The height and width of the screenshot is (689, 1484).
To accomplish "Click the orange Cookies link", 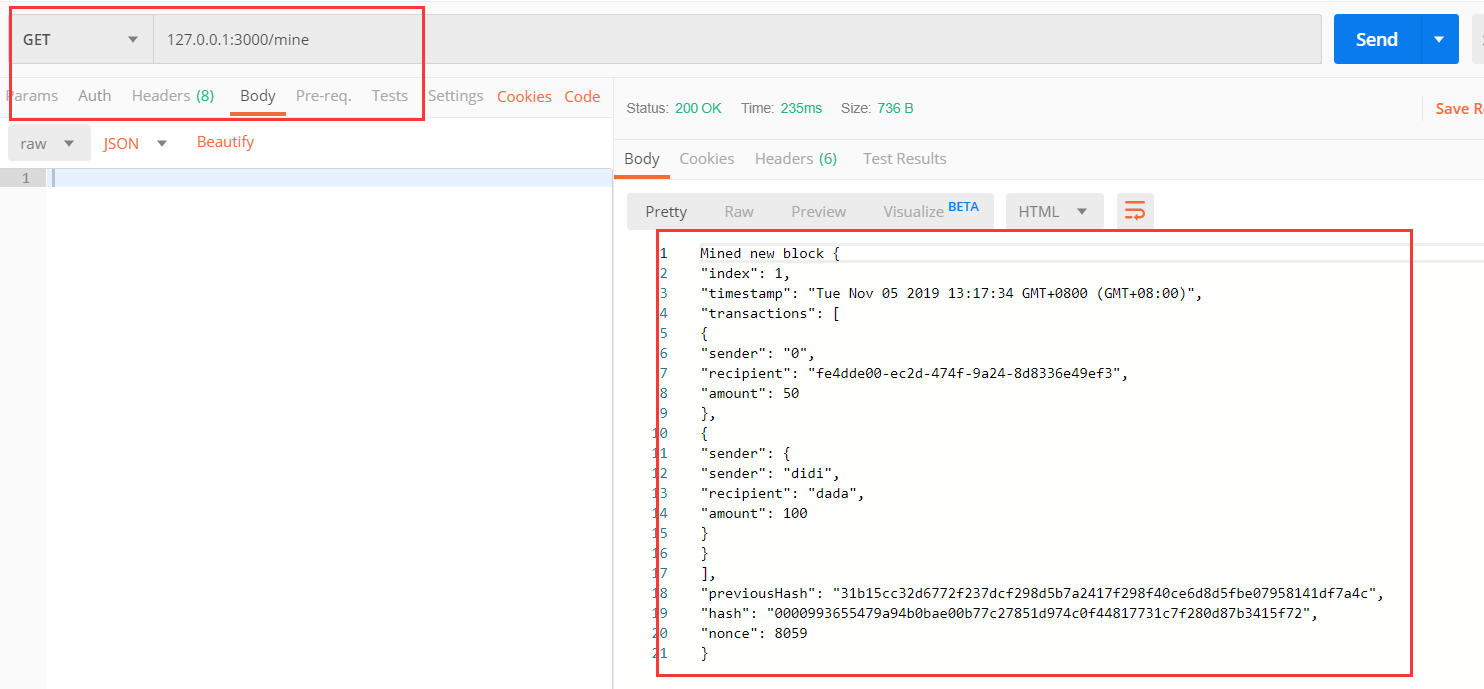I will point(524,97).
